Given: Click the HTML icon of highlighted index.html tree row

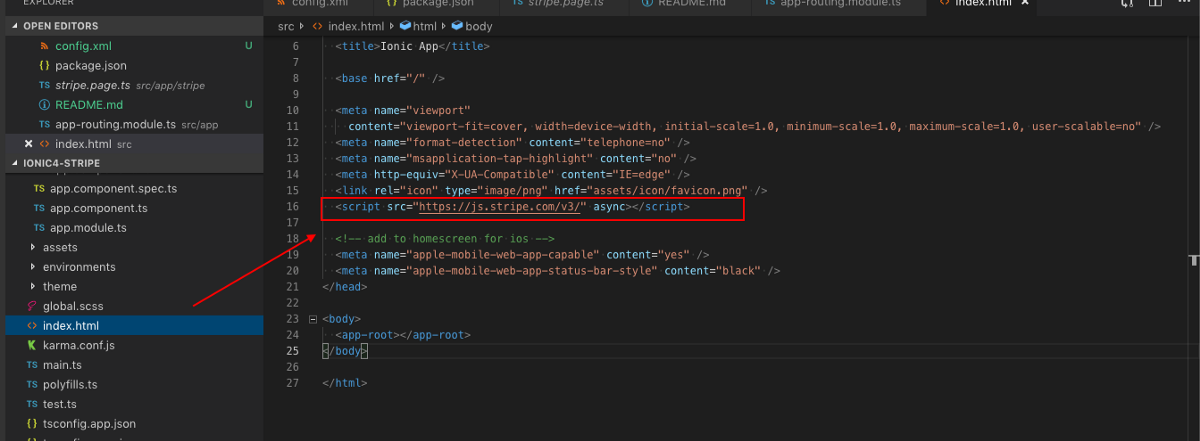Looking at the screenshot, I should 32,326.
